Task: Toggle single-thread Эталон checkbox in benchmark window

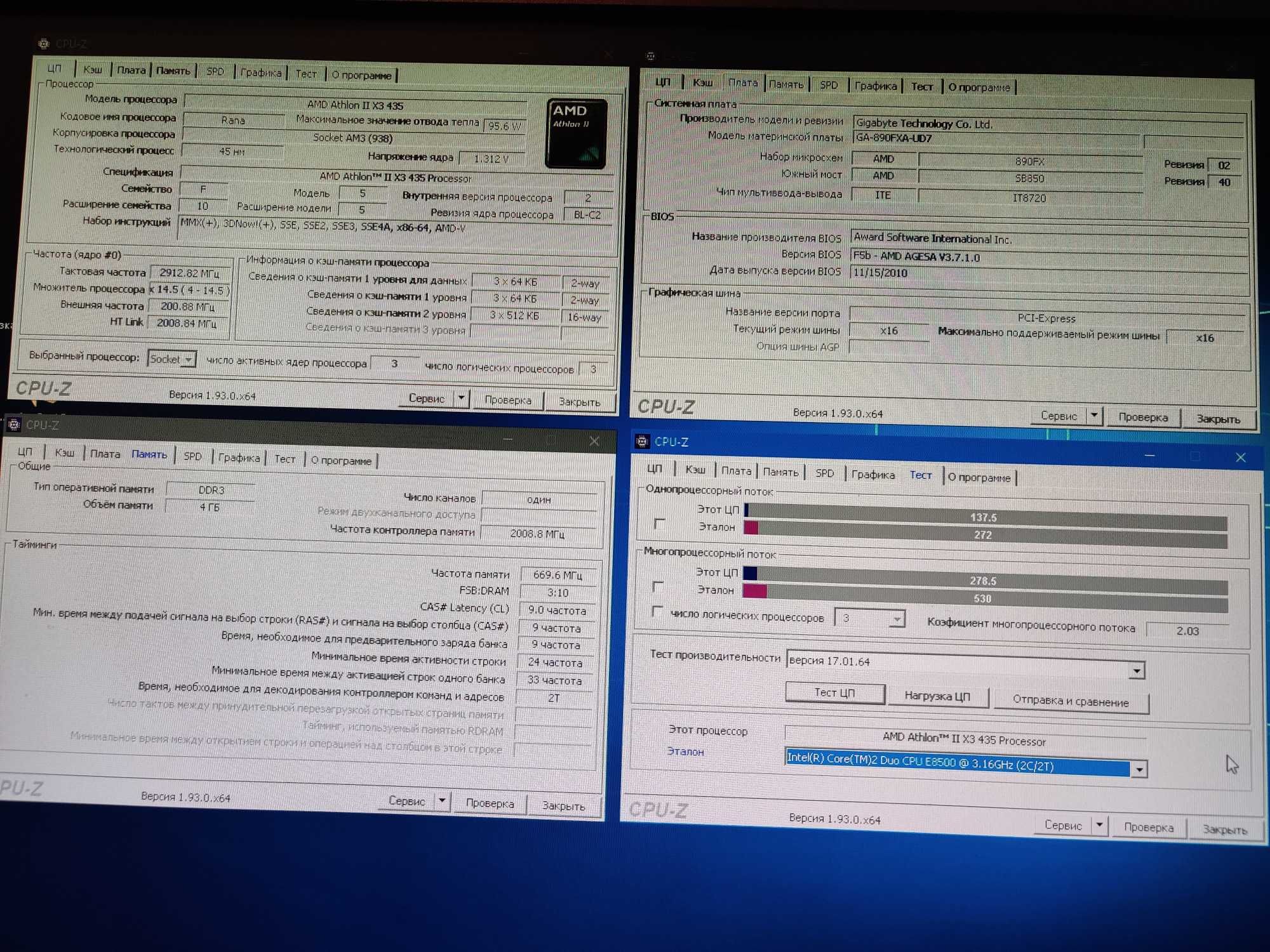Action: tap(659, 524)
